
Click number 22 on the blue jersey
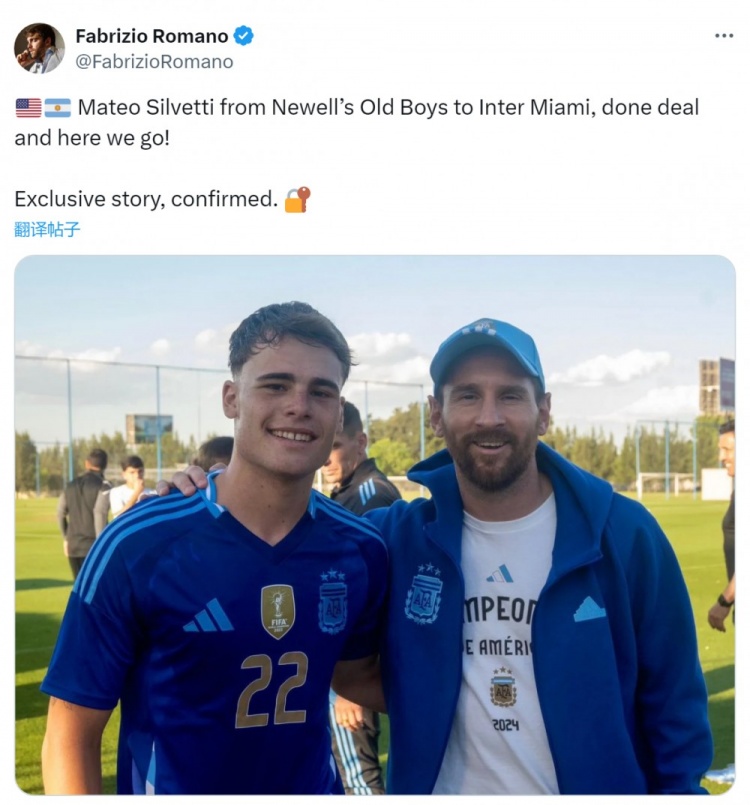click(x=272, y=688)
